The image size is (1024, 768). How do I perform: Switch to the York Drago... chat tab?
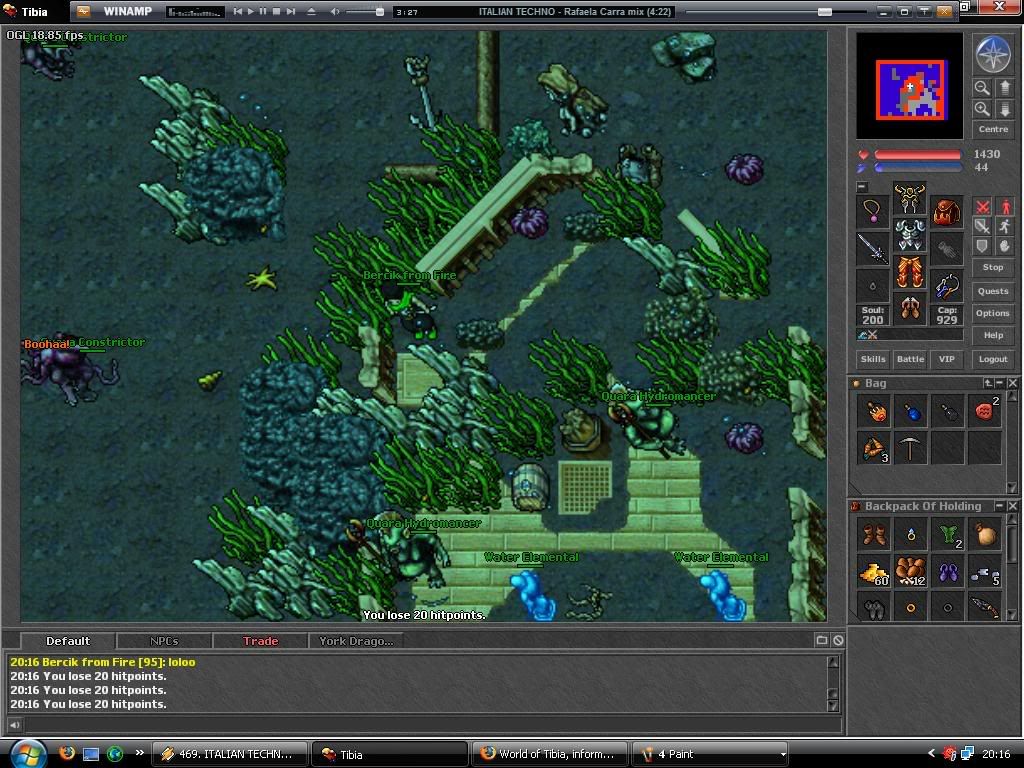356,641
